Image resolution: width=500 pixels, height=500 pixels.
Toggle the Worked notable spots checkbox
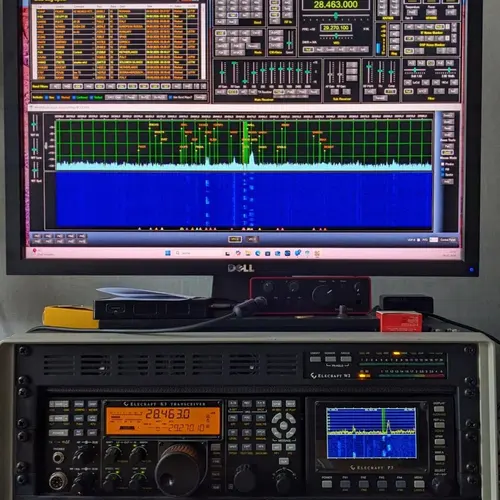point(59,97)
